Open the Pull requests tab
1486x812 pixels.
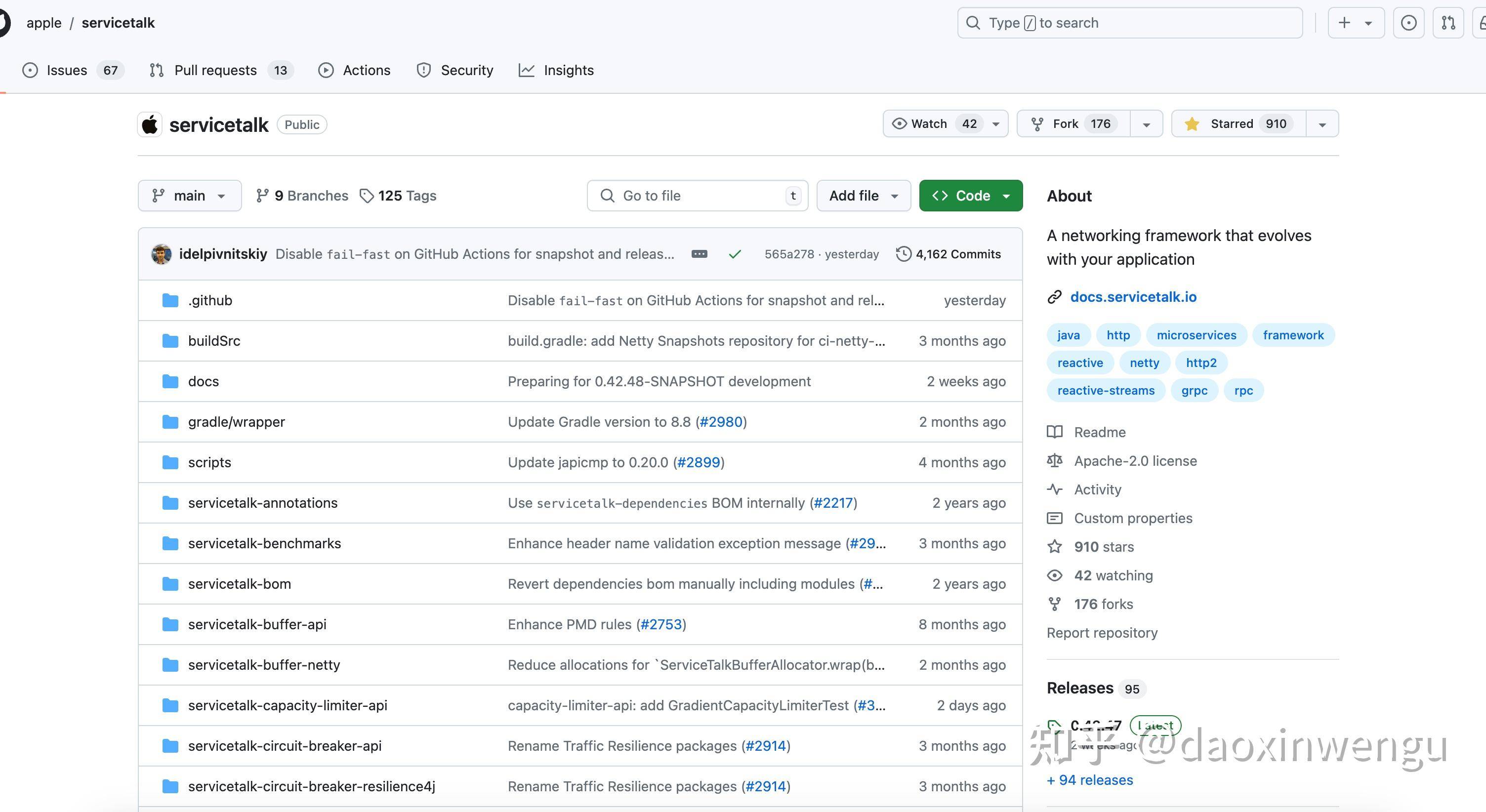pos(221,70)
